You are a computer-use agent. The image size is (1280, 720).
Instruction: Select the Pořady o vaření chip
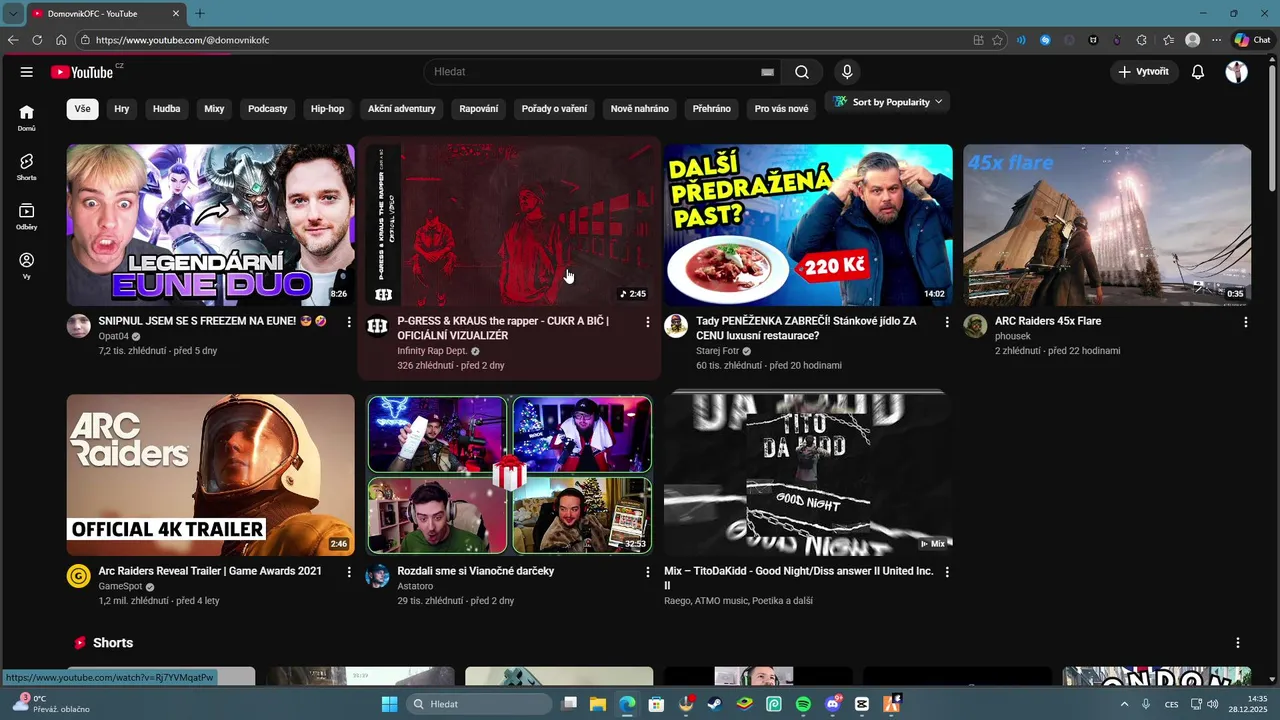554,109
